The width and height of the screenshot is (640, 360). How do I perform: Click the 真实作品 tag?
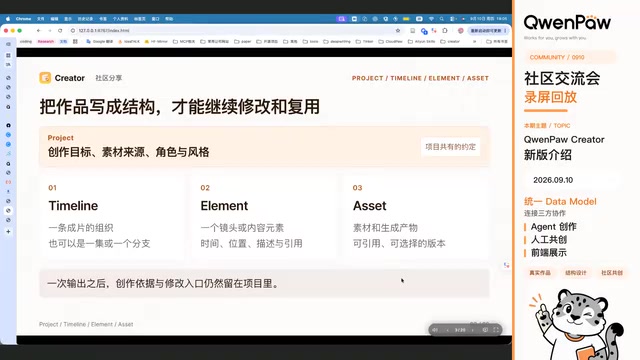coord(540,273)
